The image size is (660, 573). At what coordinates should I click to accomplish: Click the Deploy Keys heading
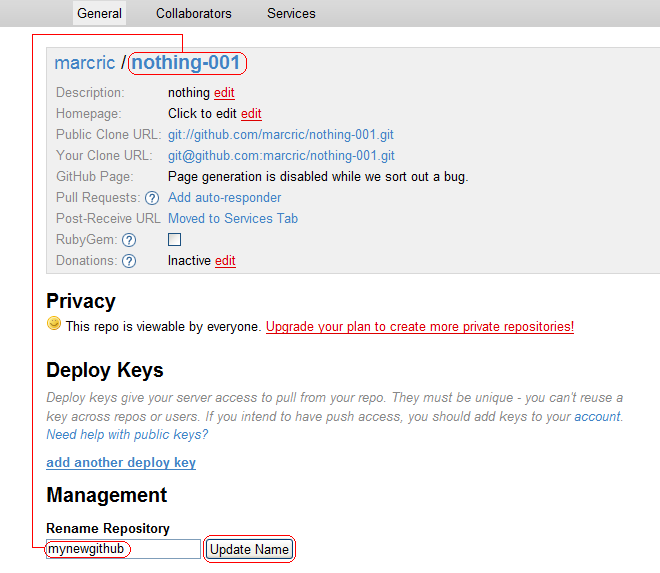pos(105,370)
